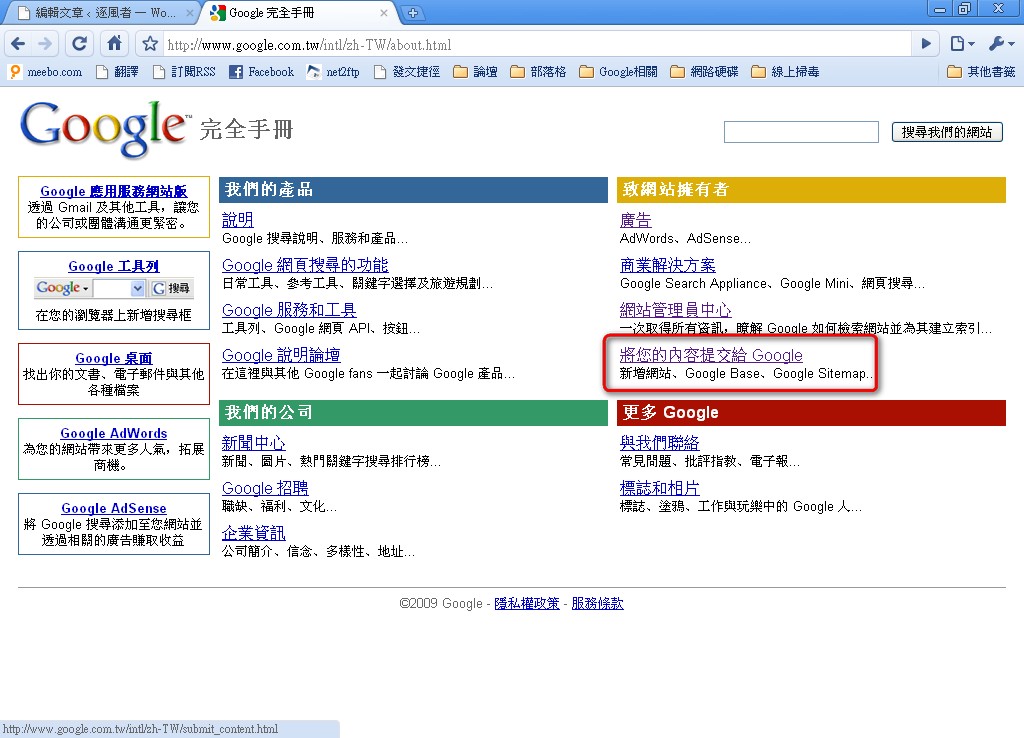Open the 說明 link

point(238,220)
